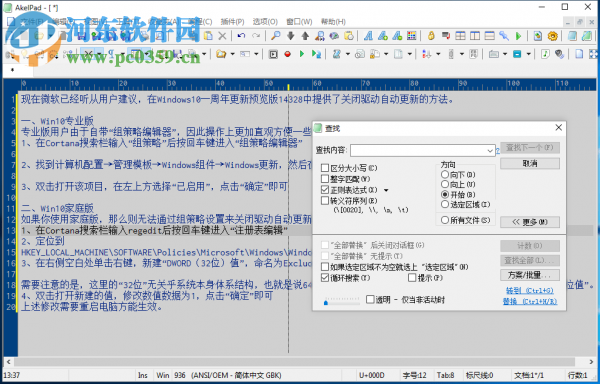Open dropdown beside the locked-pages icon
The image size is (600, 384).
point(386,54)
